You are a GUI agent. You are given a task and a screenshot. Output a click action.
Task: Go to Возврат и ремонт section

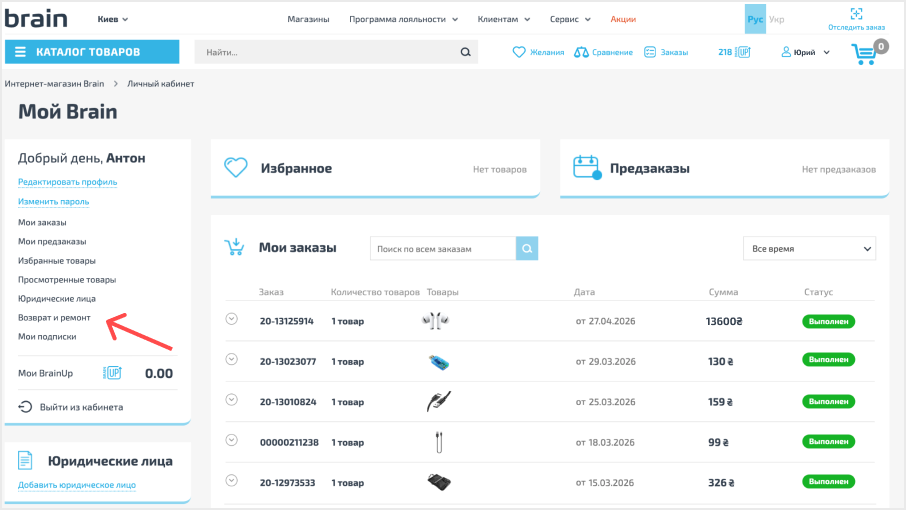[54, 318]
